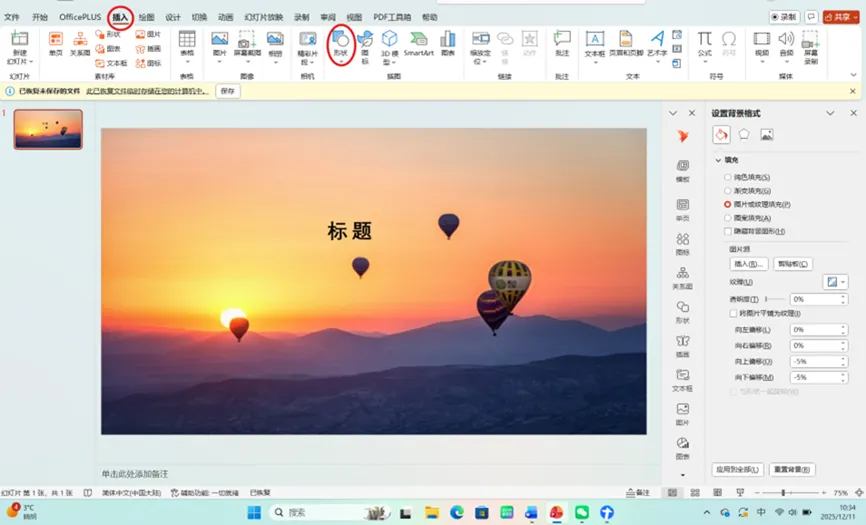
Task: Adjust the 向上偏移(O) value spinner
Action: click(843, 362)
